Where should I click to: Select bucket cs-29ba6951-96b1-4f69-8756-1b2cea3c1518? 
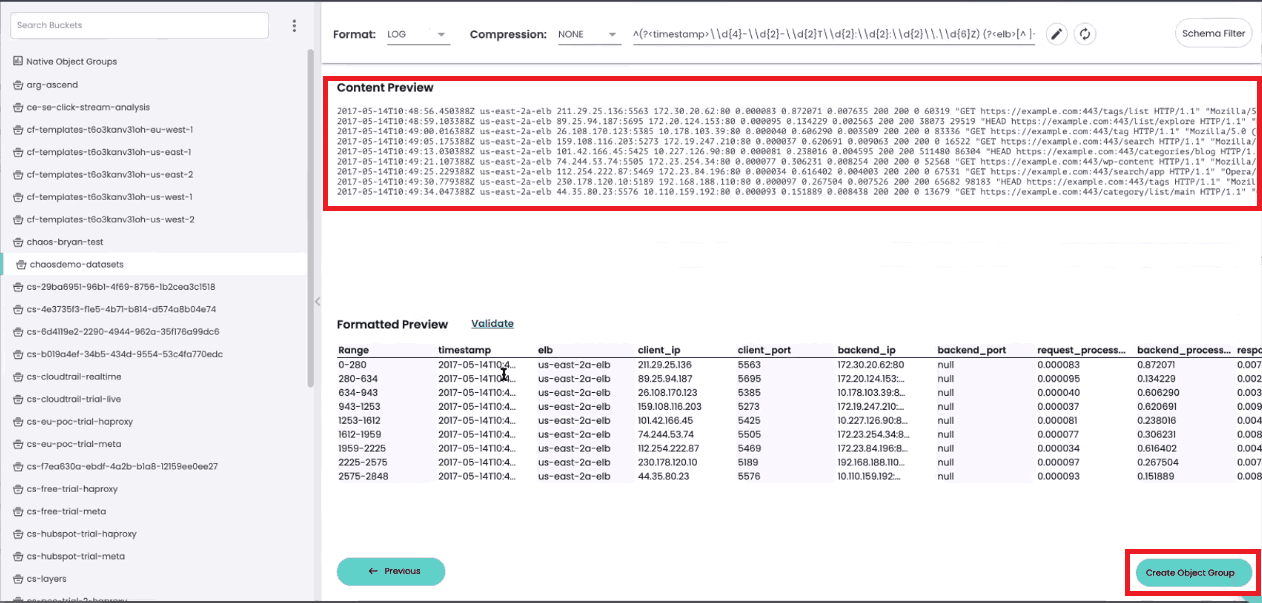[x=122, y=287]
